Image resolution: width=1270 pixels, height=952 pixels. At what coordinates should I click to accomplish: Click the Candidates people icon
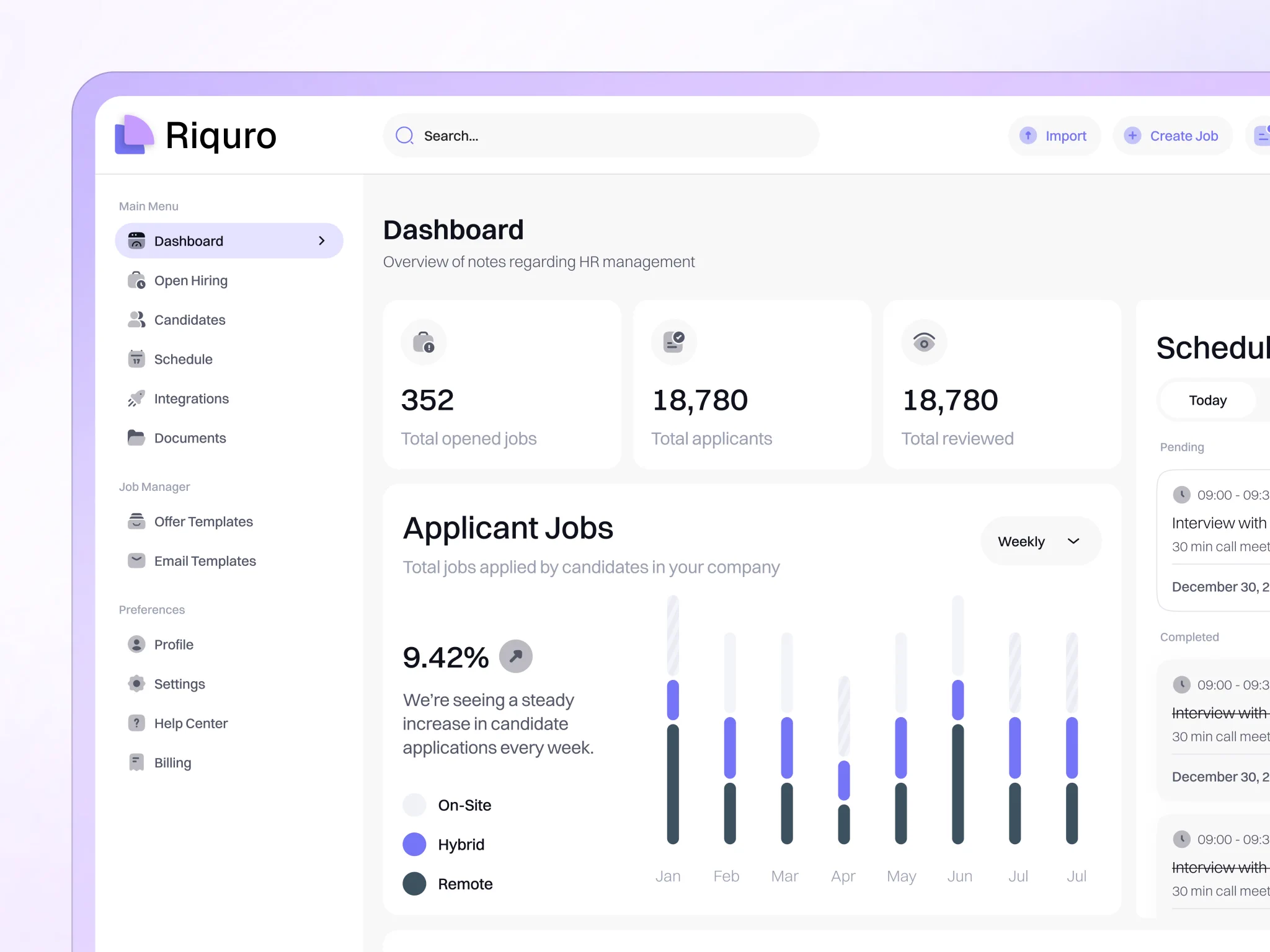pos(136,319)
